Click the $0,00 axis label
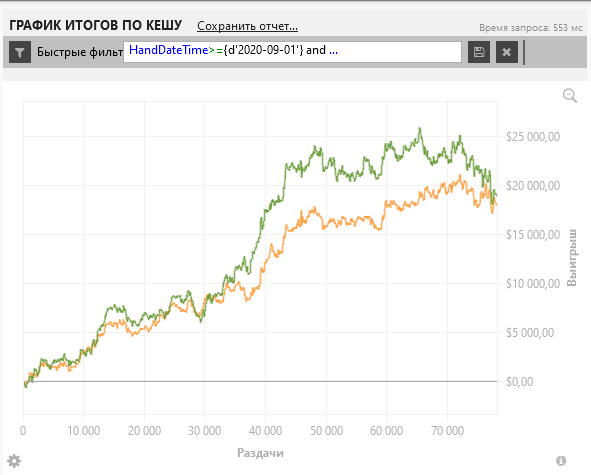 point(519,382)
